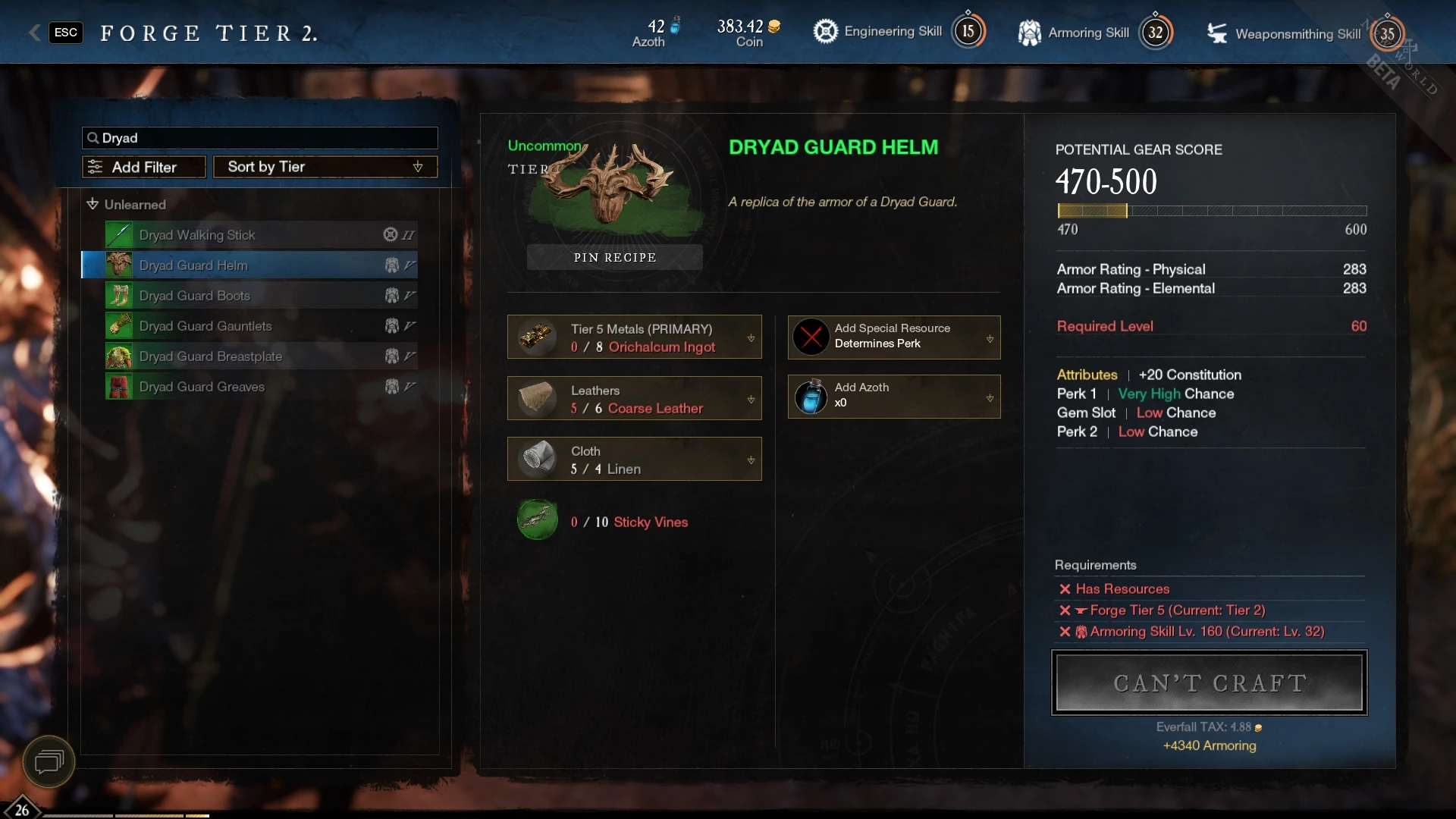Click the Weaponsmithing Skill anvil icon
Viewport: 1456px width, 819px height.
[x=1217, y=33]
